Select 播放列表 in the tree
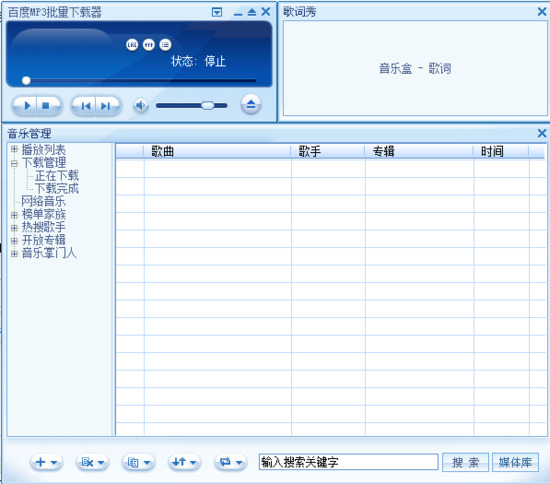 [43, 150]
